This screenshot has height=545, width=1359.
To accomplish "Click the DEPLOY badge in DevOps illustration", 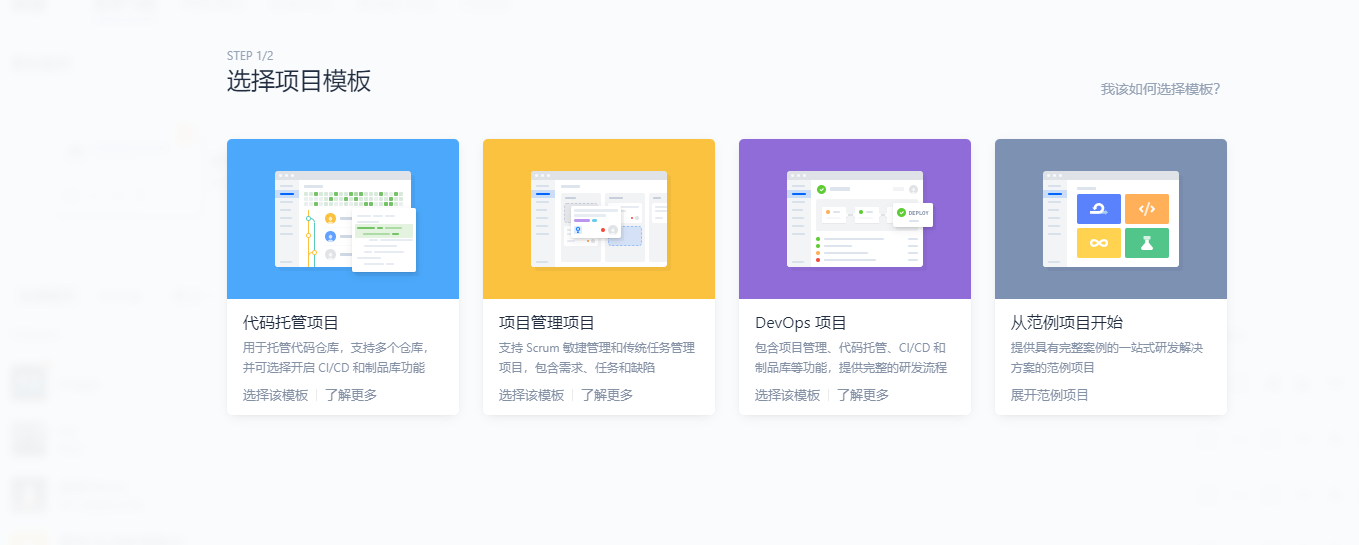I will [x=913, y=213].
